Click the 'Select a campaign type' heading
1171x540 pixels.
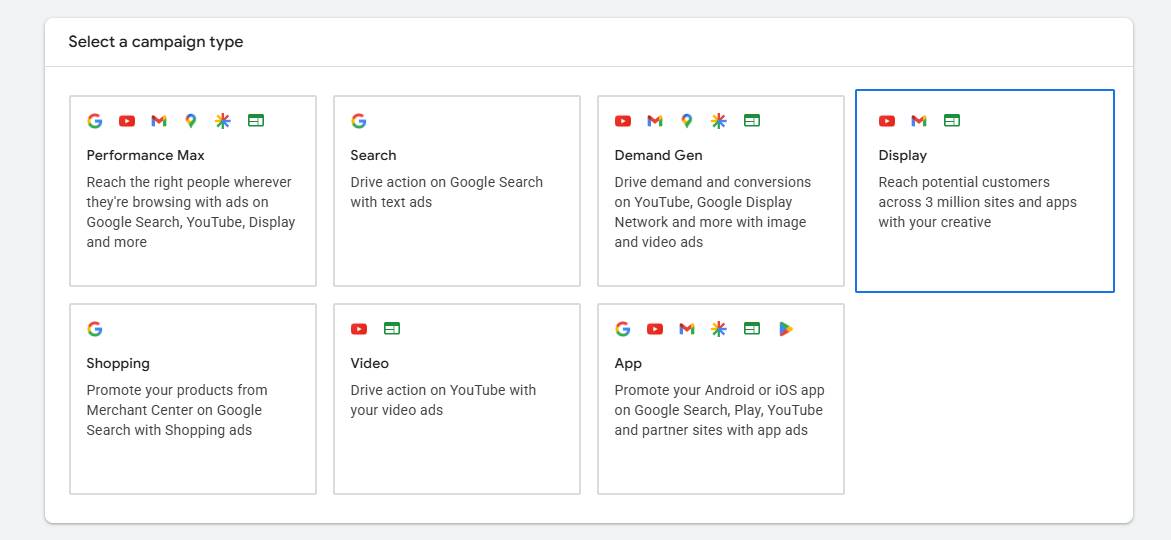pyautogui.click(x=156, y=42)
